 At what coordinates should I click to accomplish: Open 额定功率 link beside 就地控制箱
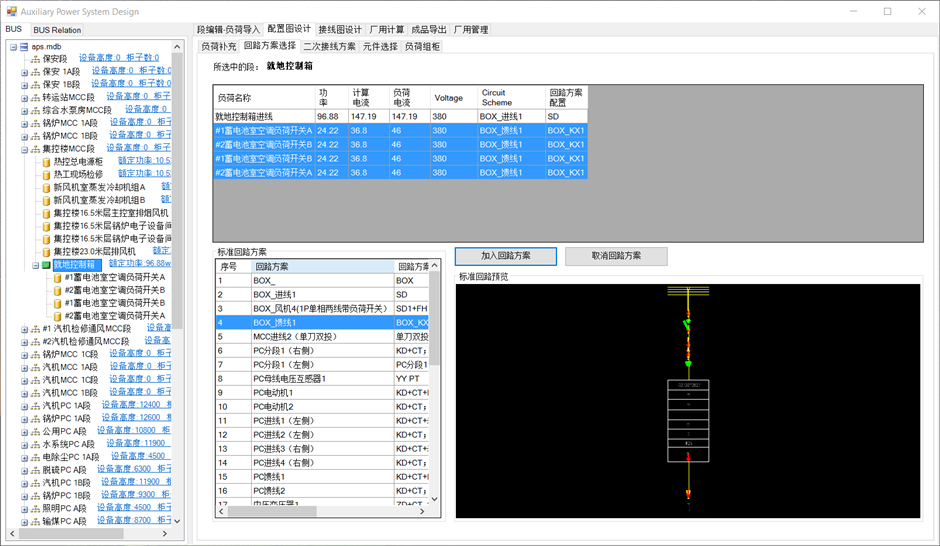140,265
